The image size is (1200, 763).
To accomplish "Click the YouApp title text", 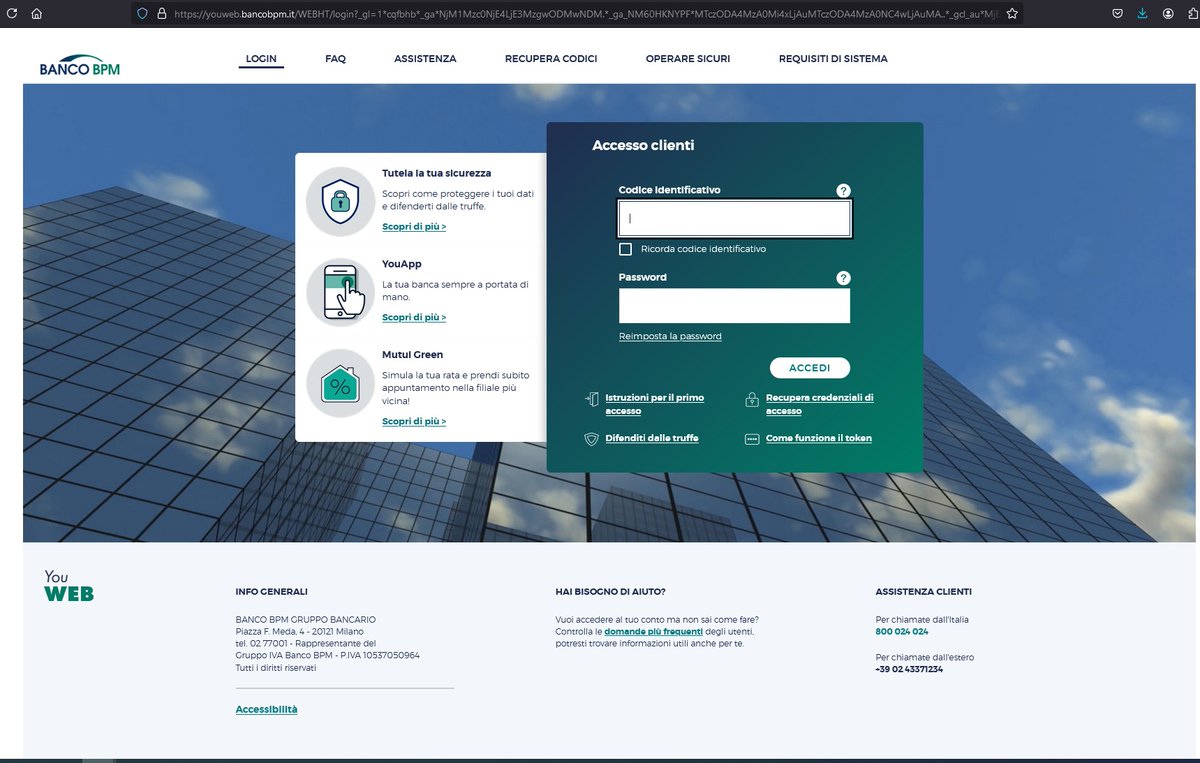I will pos(402,264).
